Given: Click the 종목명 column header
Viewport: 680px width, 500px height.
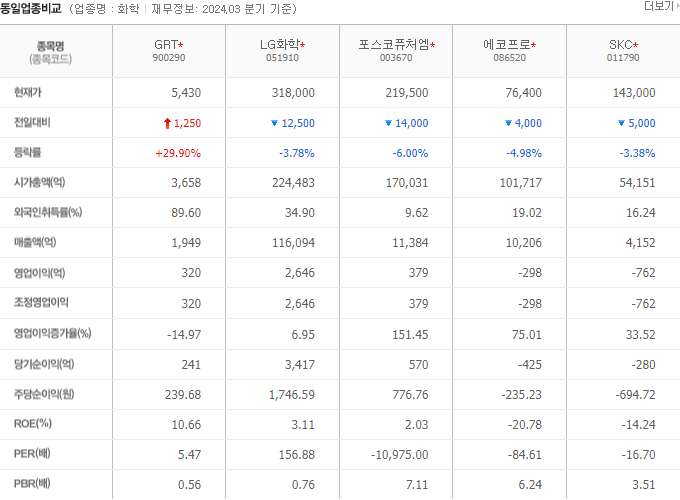Looking at the screenshot, I should pyautogui.click(x=51, y=46).
